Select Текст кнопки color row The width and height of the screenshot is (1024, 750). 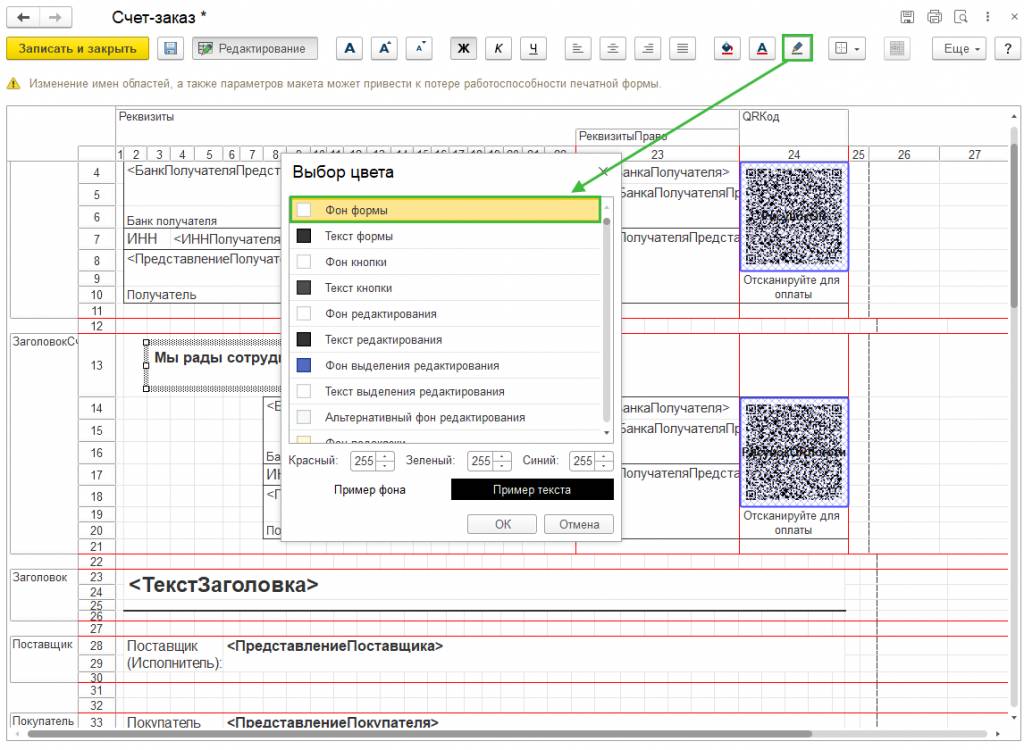(x=444, y=288)
